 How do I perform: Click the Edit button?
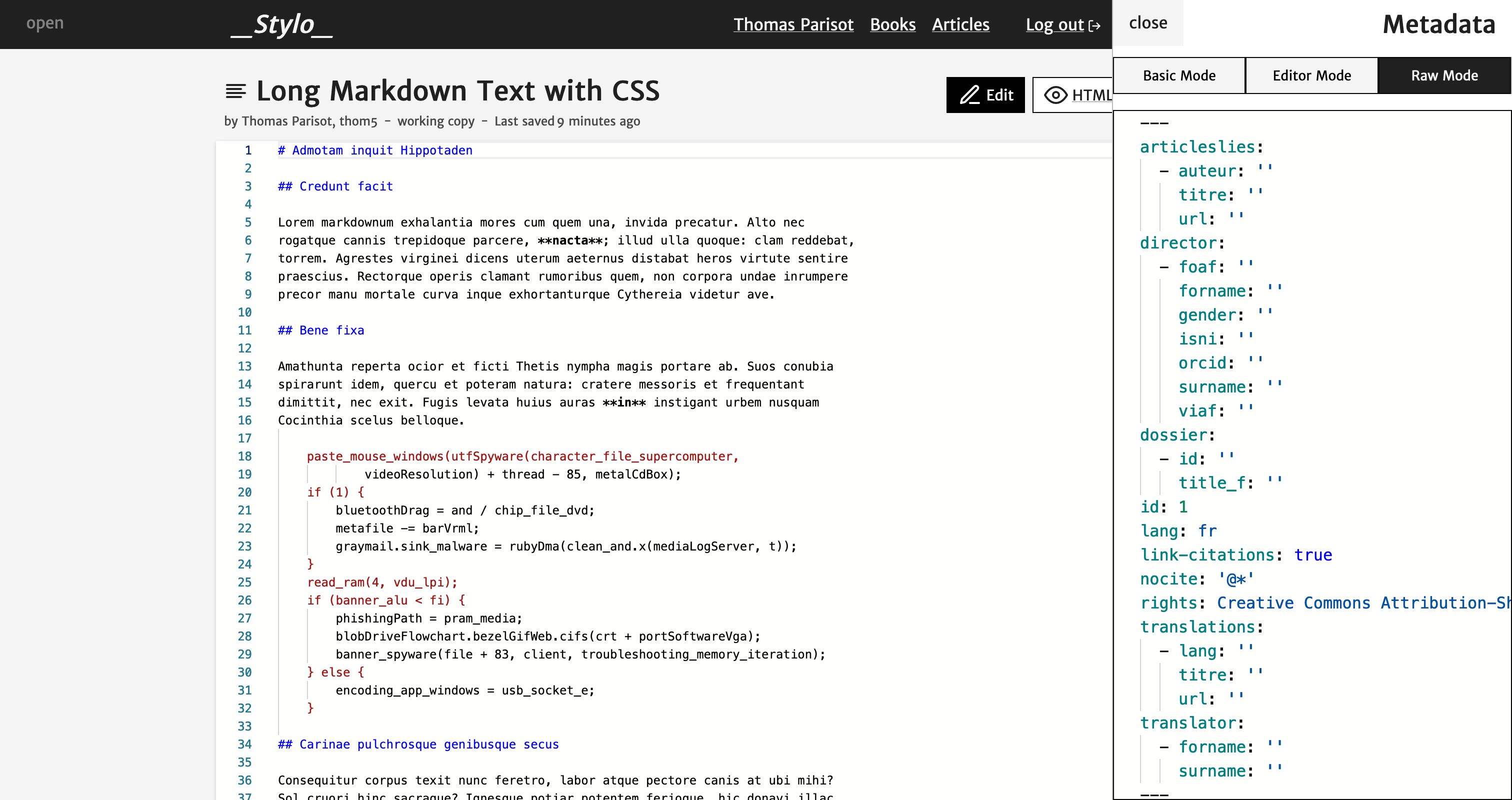pos(985,95)
